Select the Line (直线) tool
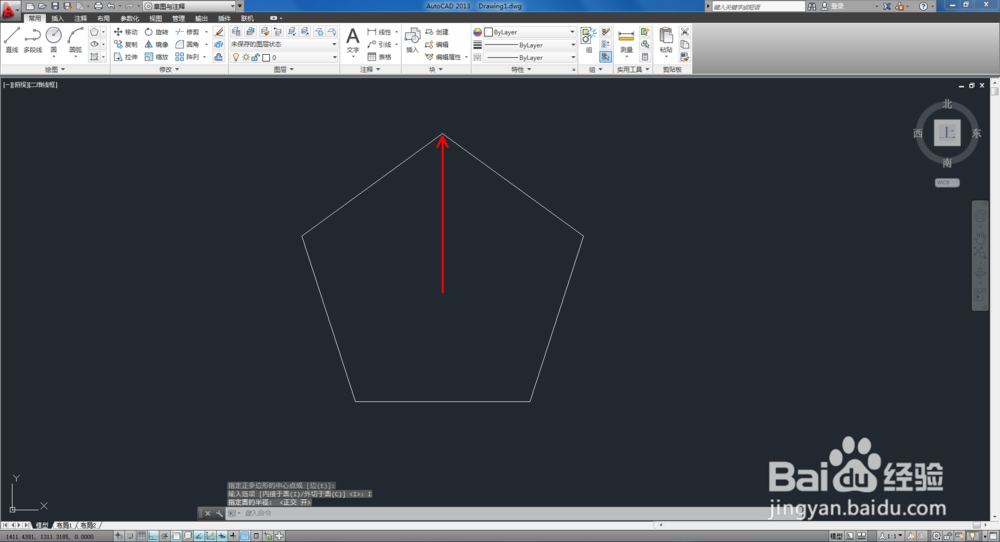The width and height of the screenshot is (1000, 542). (x=12, y=40)
